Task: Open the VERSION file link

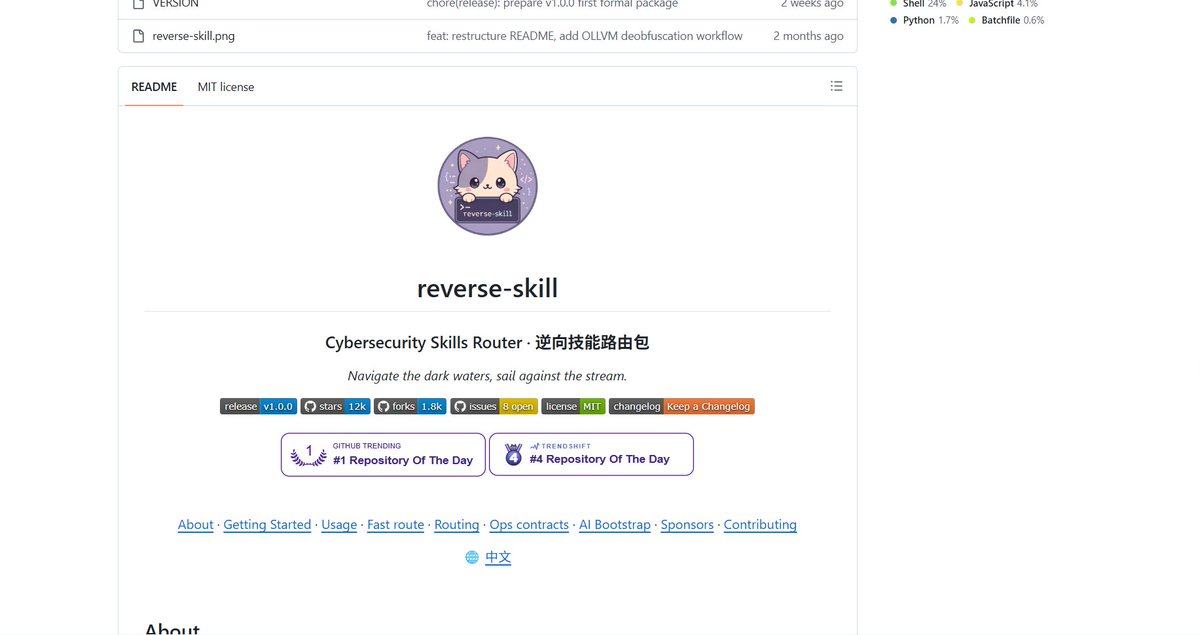Action: 176,4
